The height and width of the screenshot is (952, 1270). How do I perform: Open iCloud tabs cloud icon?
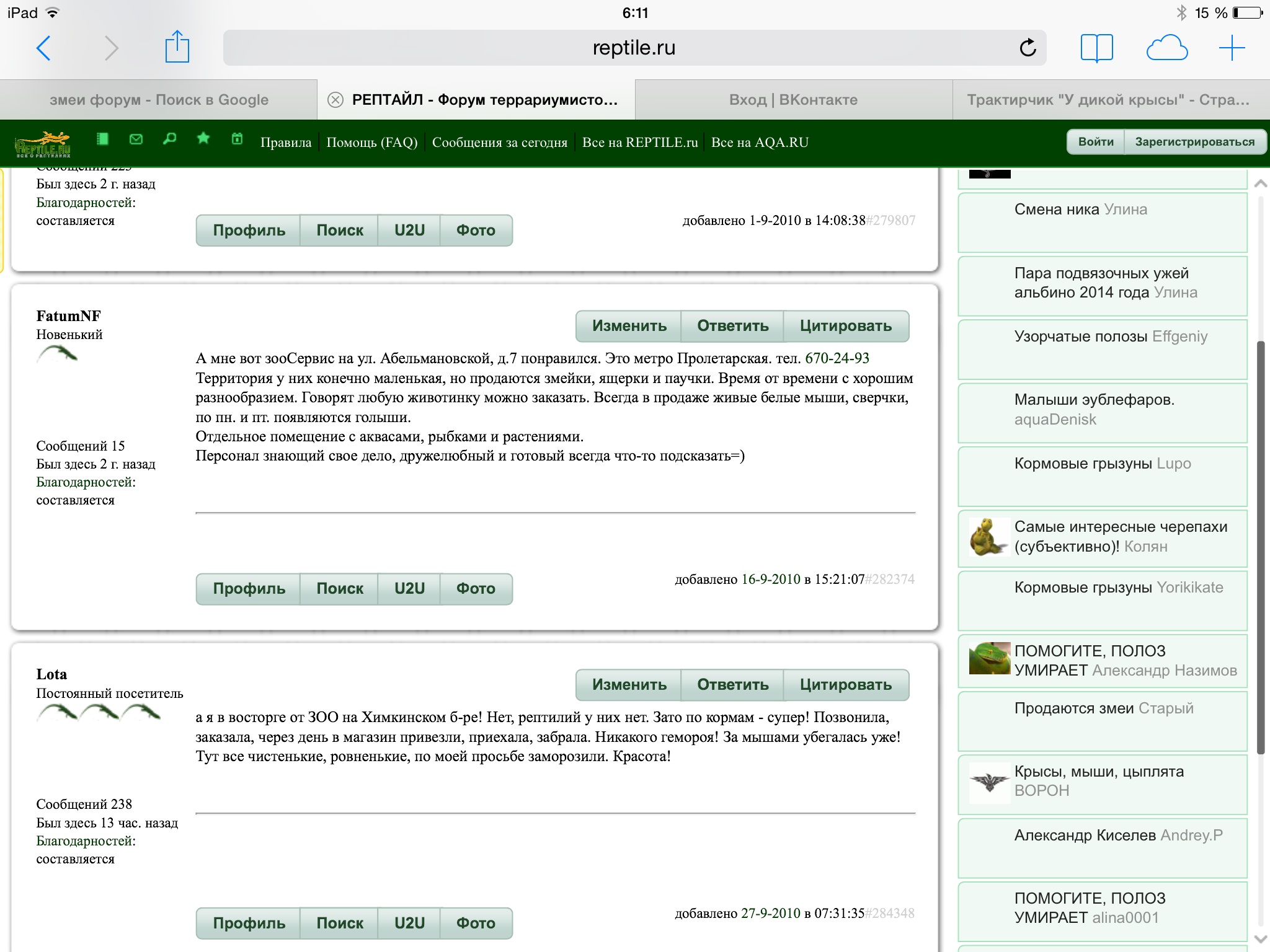[1166, 48]
